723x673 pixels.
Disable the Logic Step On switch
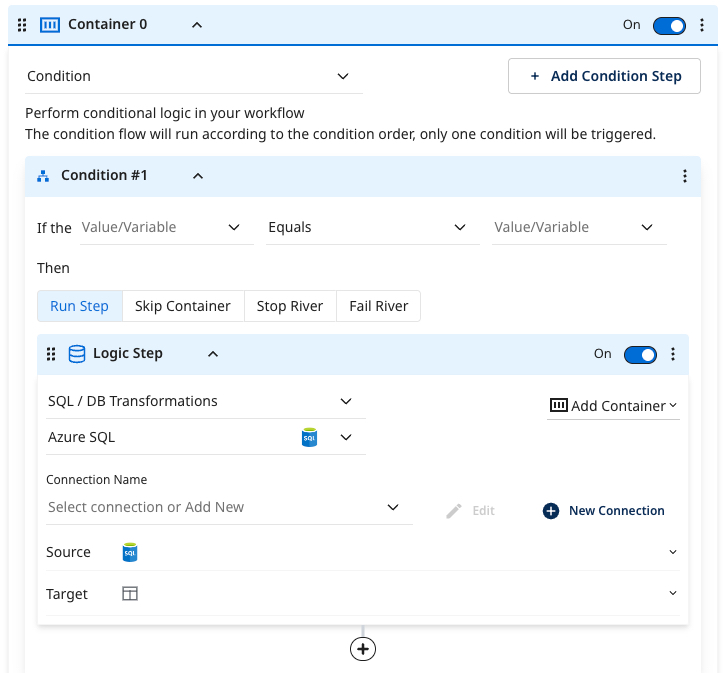pos(640,354)
